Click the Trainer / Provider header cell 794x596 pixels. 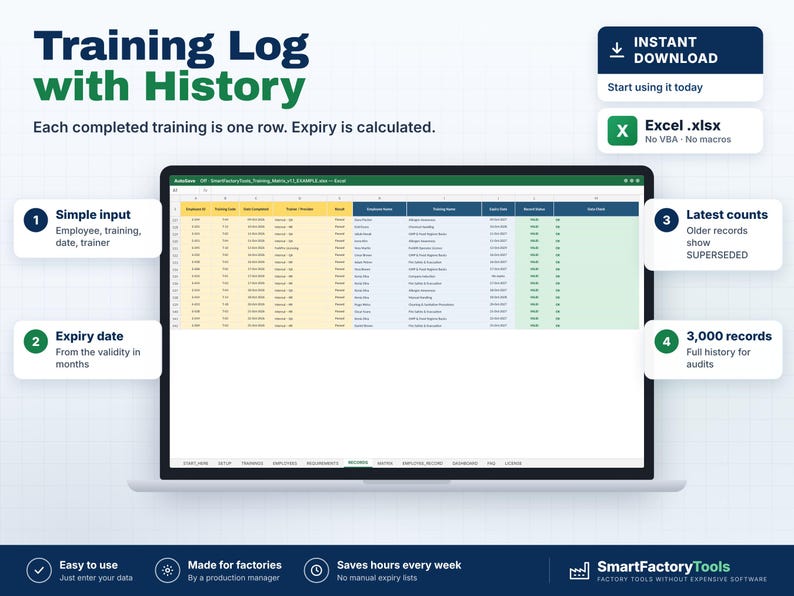[300, 209]
